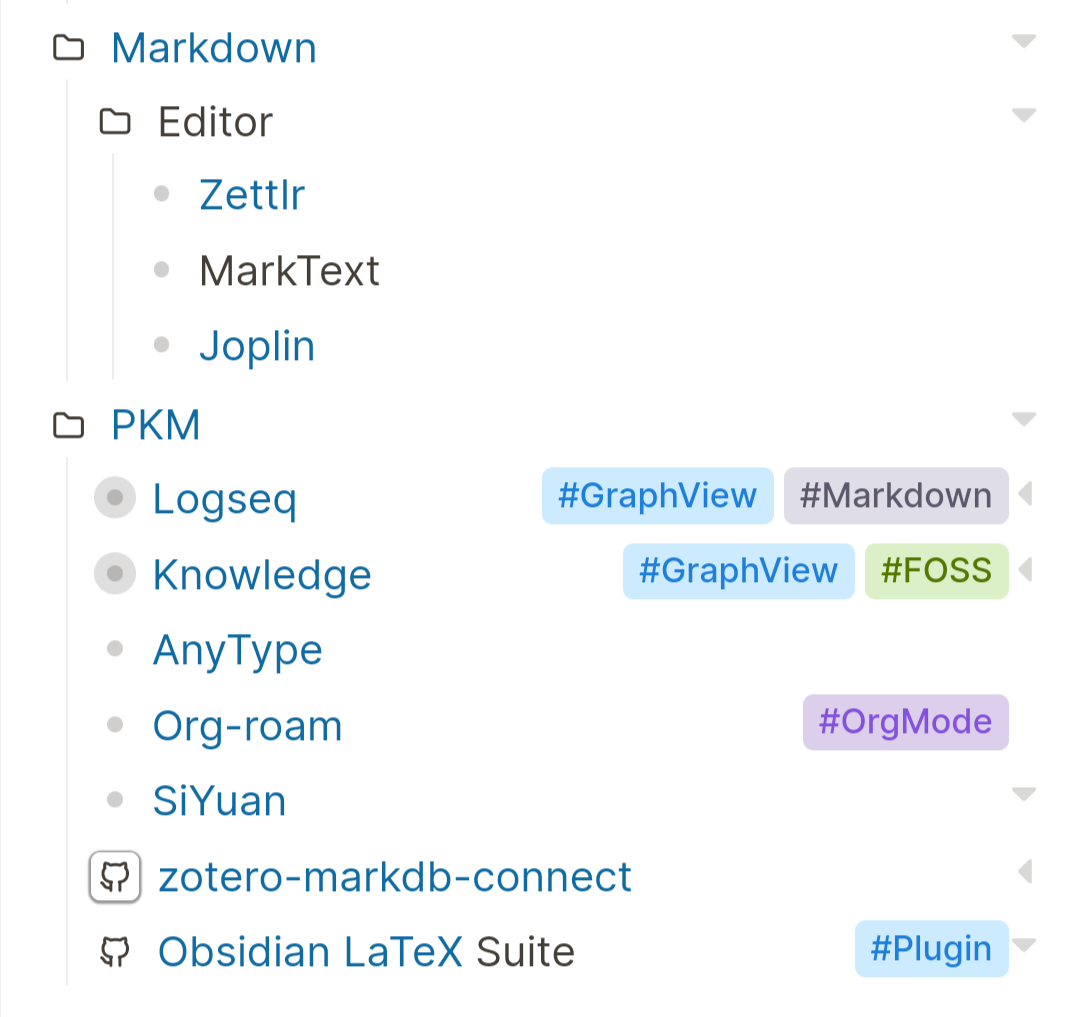1080x1017 pixels.
Task: Collapse the Markdown section arrow
Action: pos(1024,41)
